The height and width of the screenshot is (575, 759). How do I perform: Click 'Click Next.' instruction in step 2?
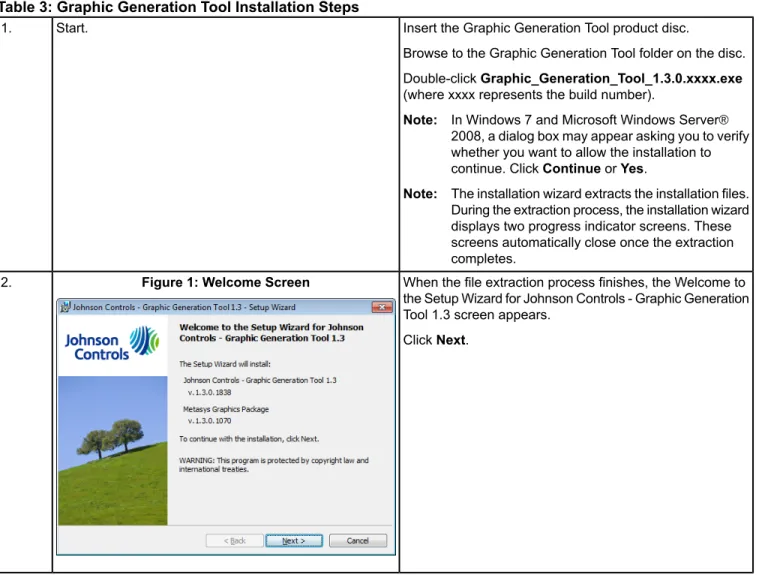(436, 340)
